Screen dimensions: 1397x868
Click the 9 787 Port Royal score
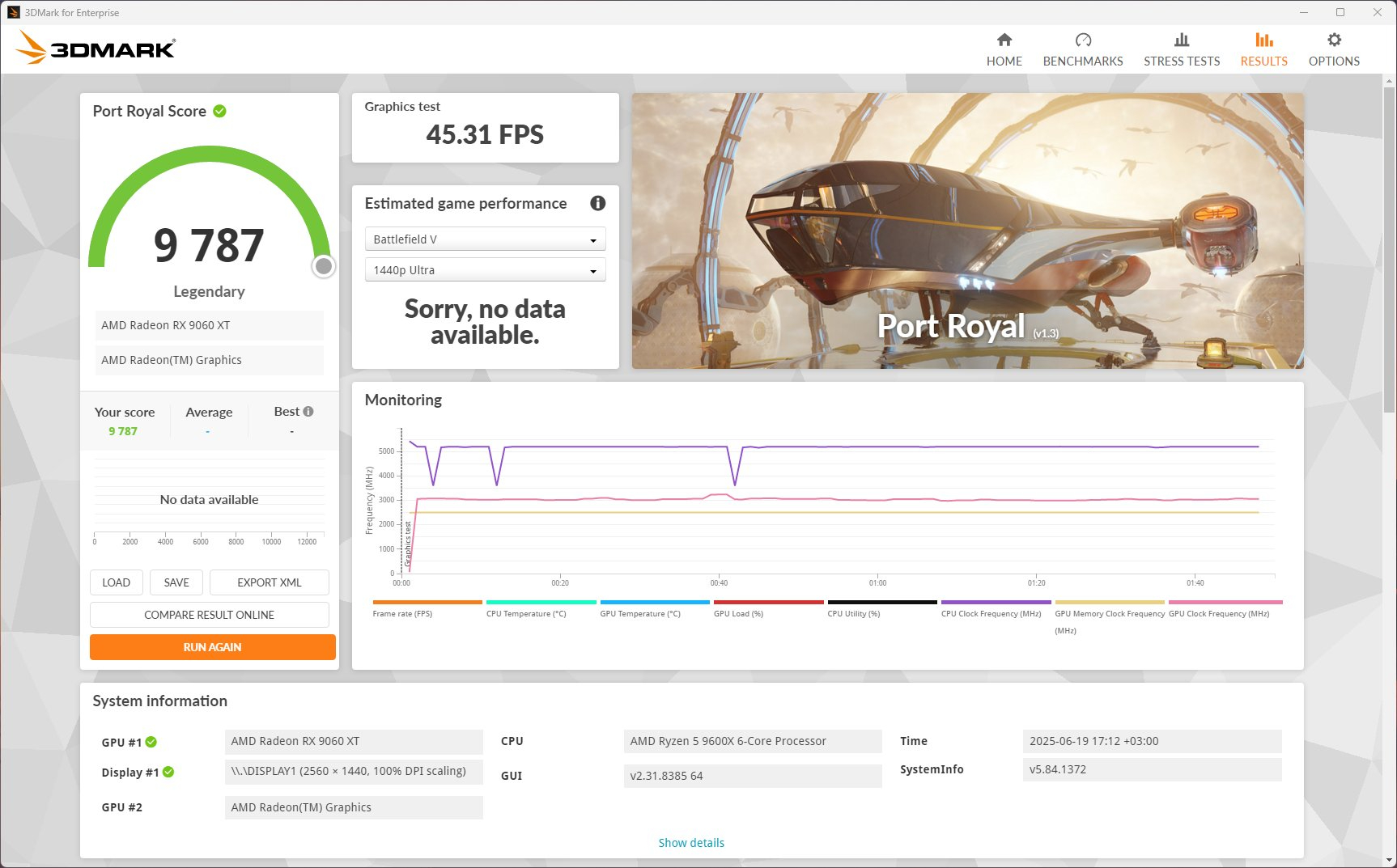coord(209,246)
